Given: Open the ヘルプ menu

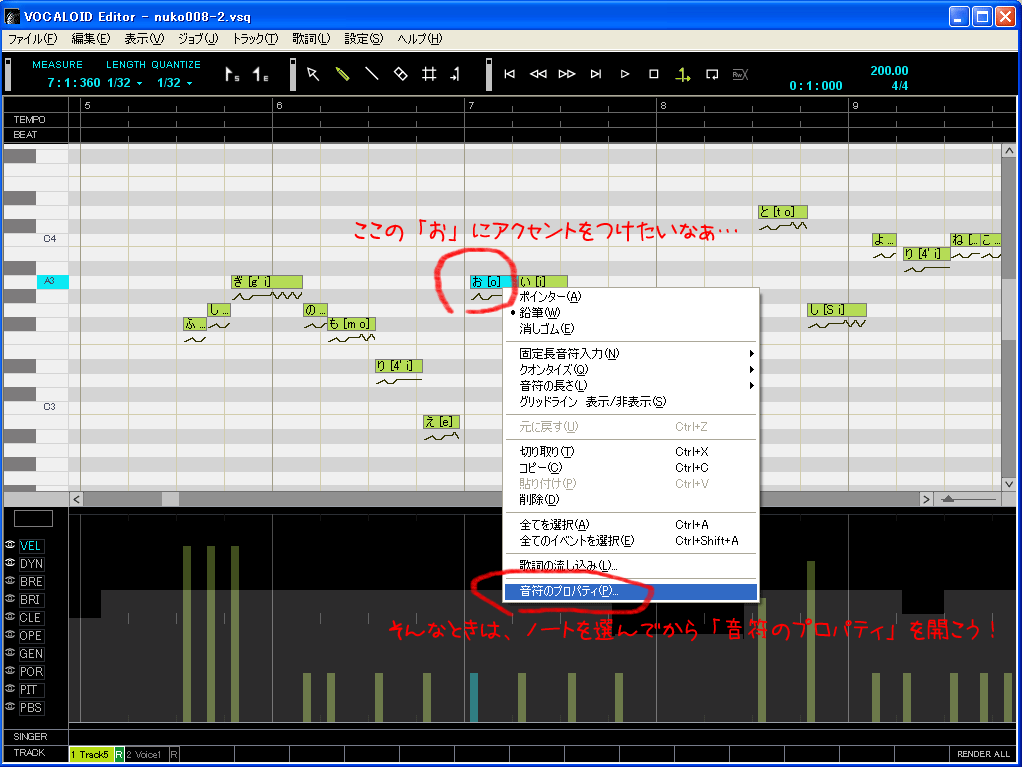Looking at the screenshot, I should point(419,39).
